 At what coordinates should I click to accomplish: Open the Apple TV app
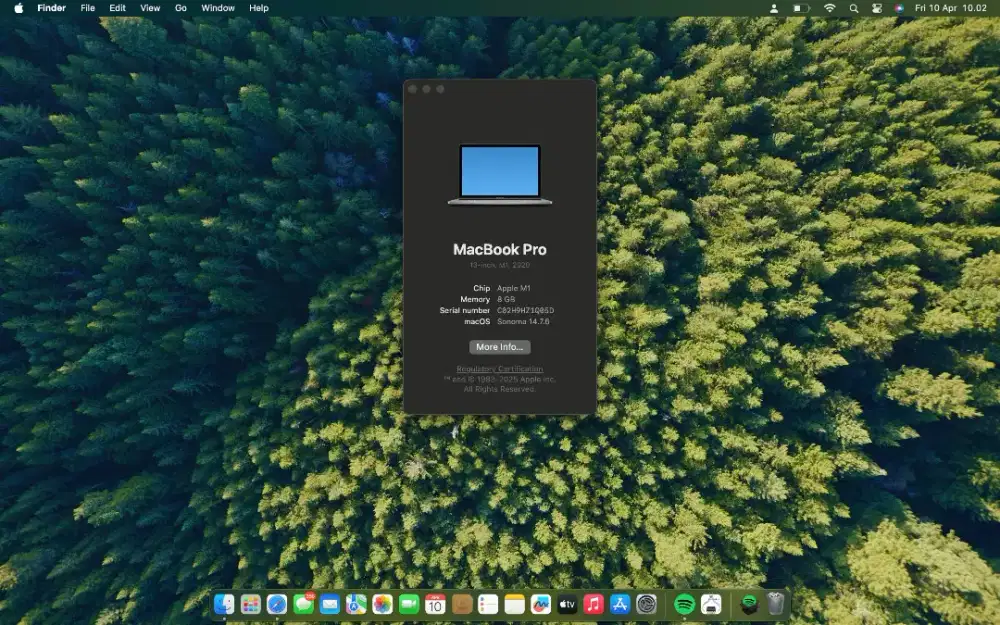click(566, 604)
